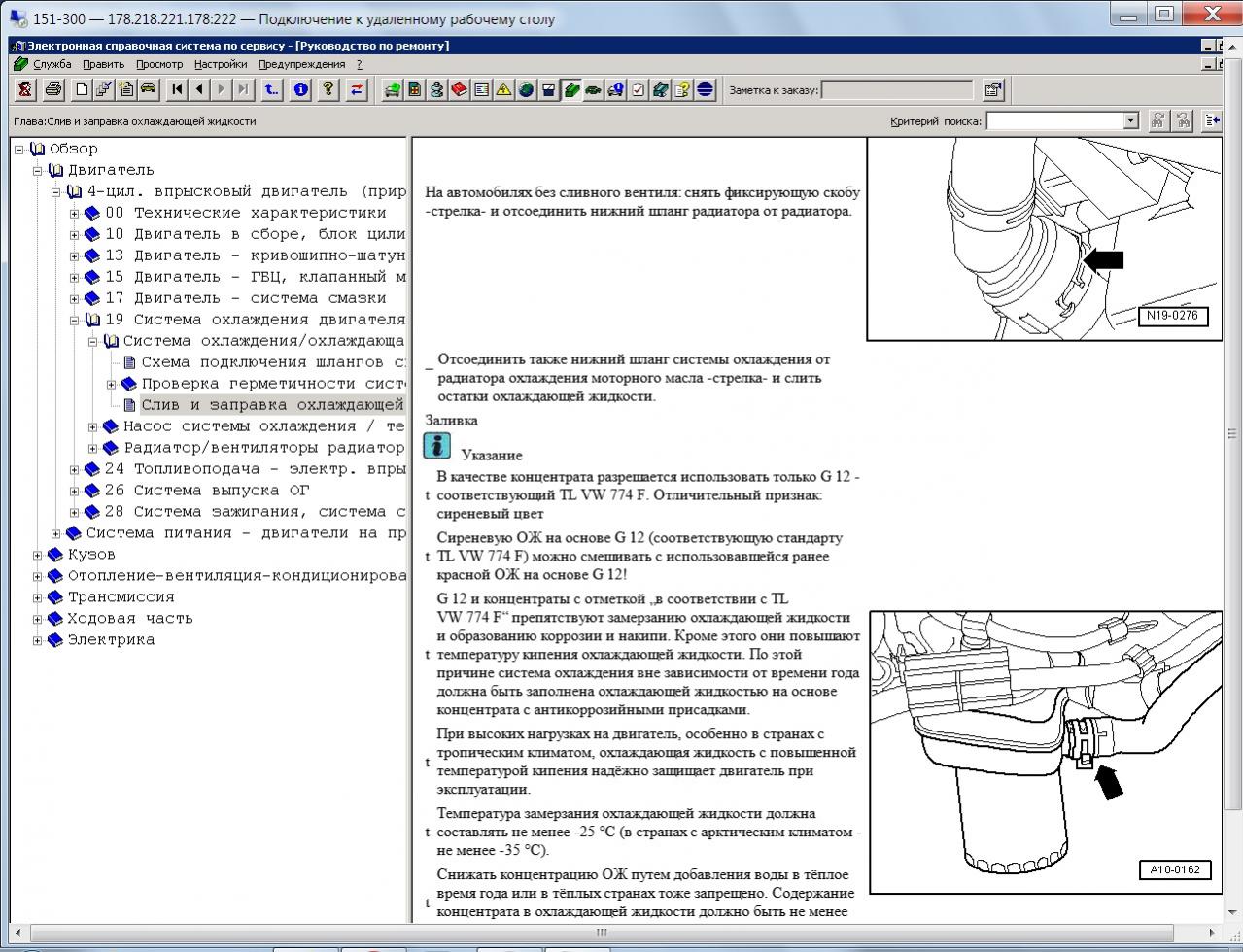The height and width of the screenshot is (952, 1243).
Task: Click the exit icon with red X
Action: tap(25, 90)
